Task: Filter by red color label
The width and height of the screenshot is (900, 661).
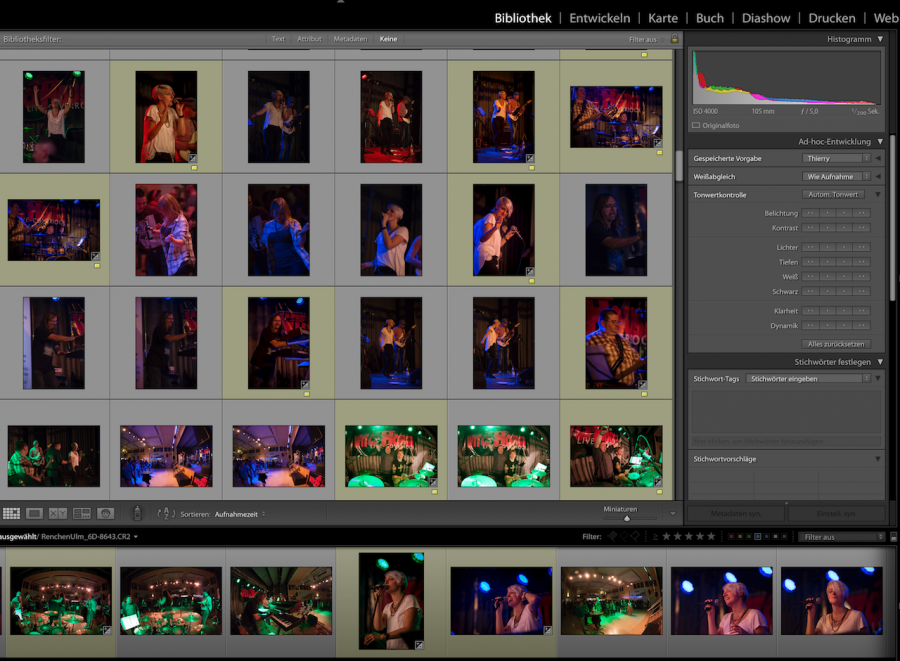Action: (731, 537)
